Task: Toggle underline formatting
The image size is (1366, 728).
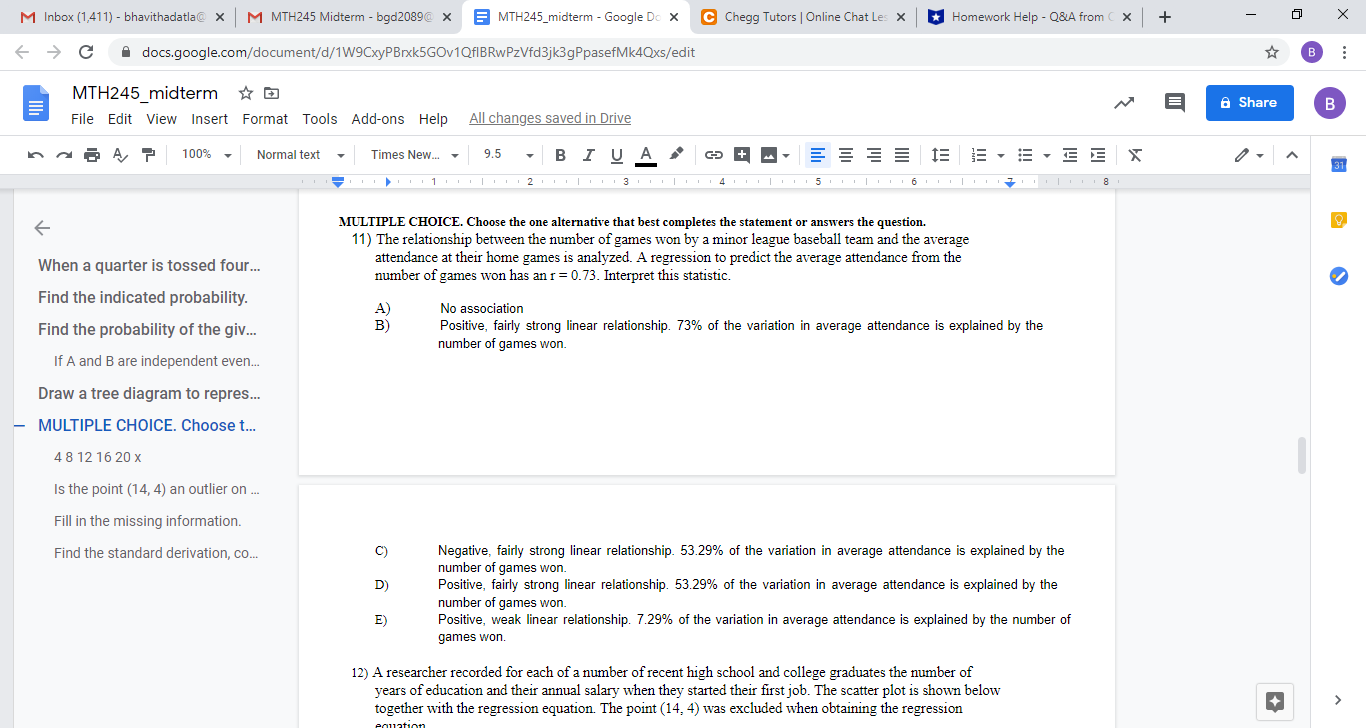Action: [616, 155]
